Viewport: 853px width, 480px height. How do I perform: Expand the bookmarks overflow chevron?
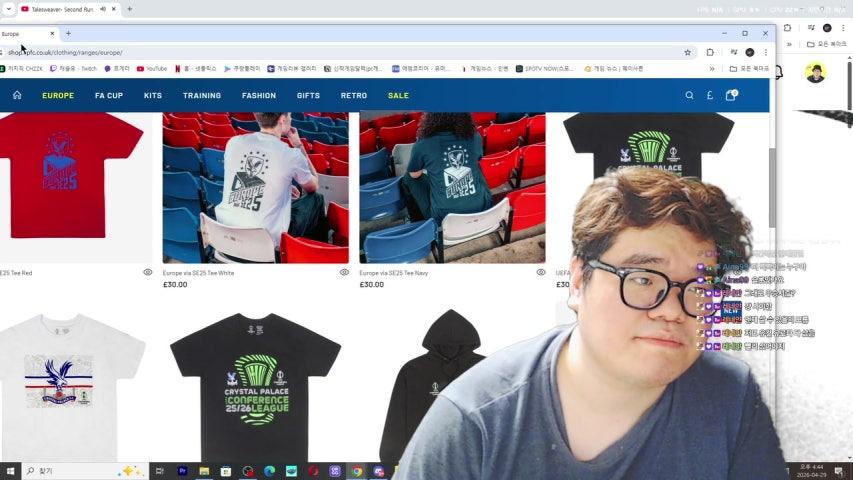pos(712,69)
